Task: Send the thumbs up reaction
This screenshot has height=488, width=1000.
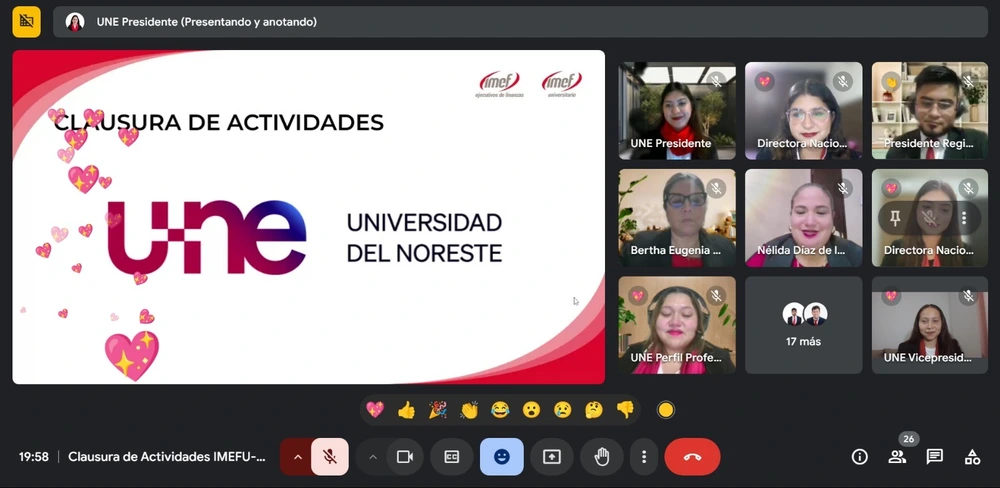Action: point(406,410)
